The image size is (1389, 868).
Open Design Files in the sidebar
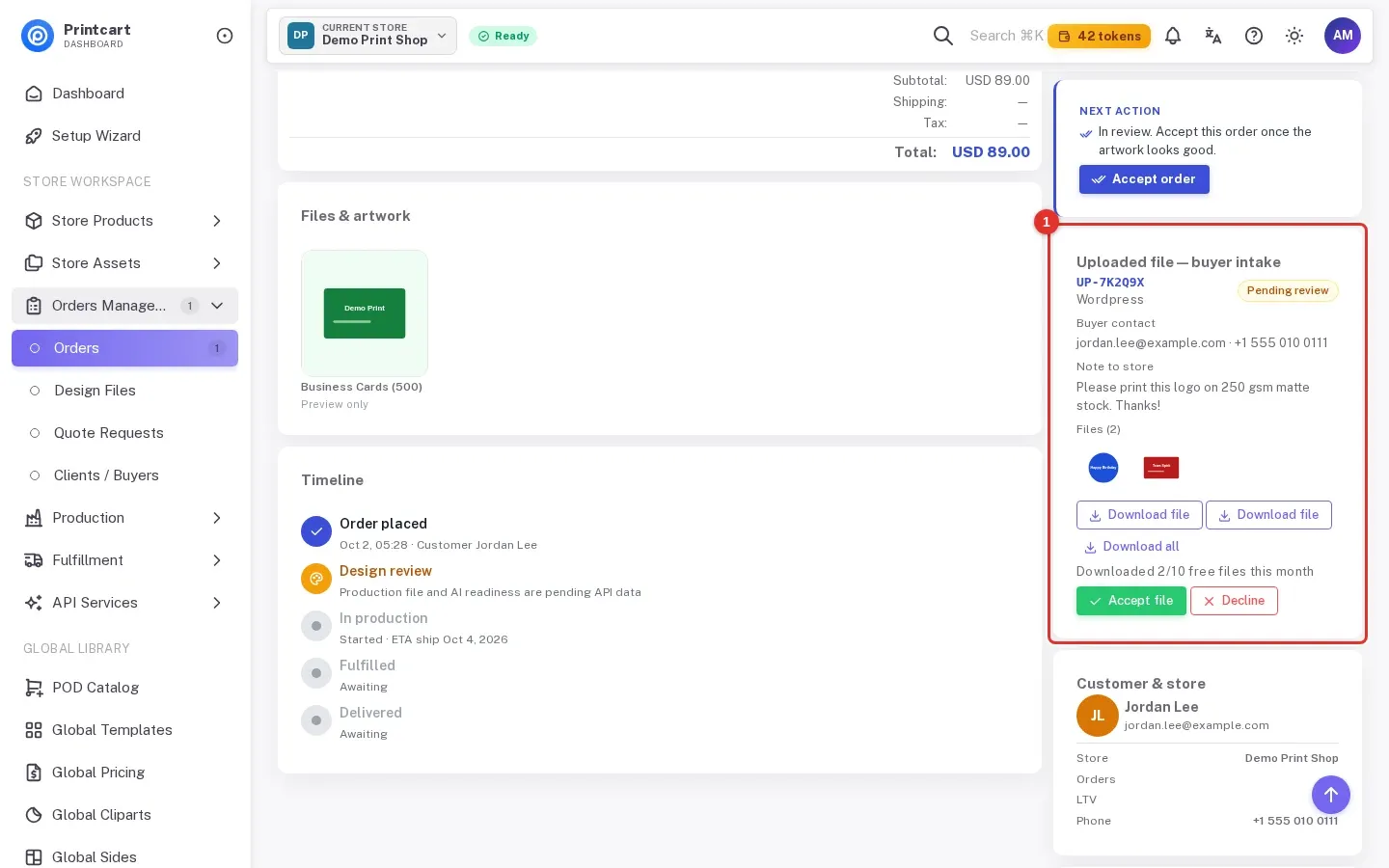click(124, 391)
